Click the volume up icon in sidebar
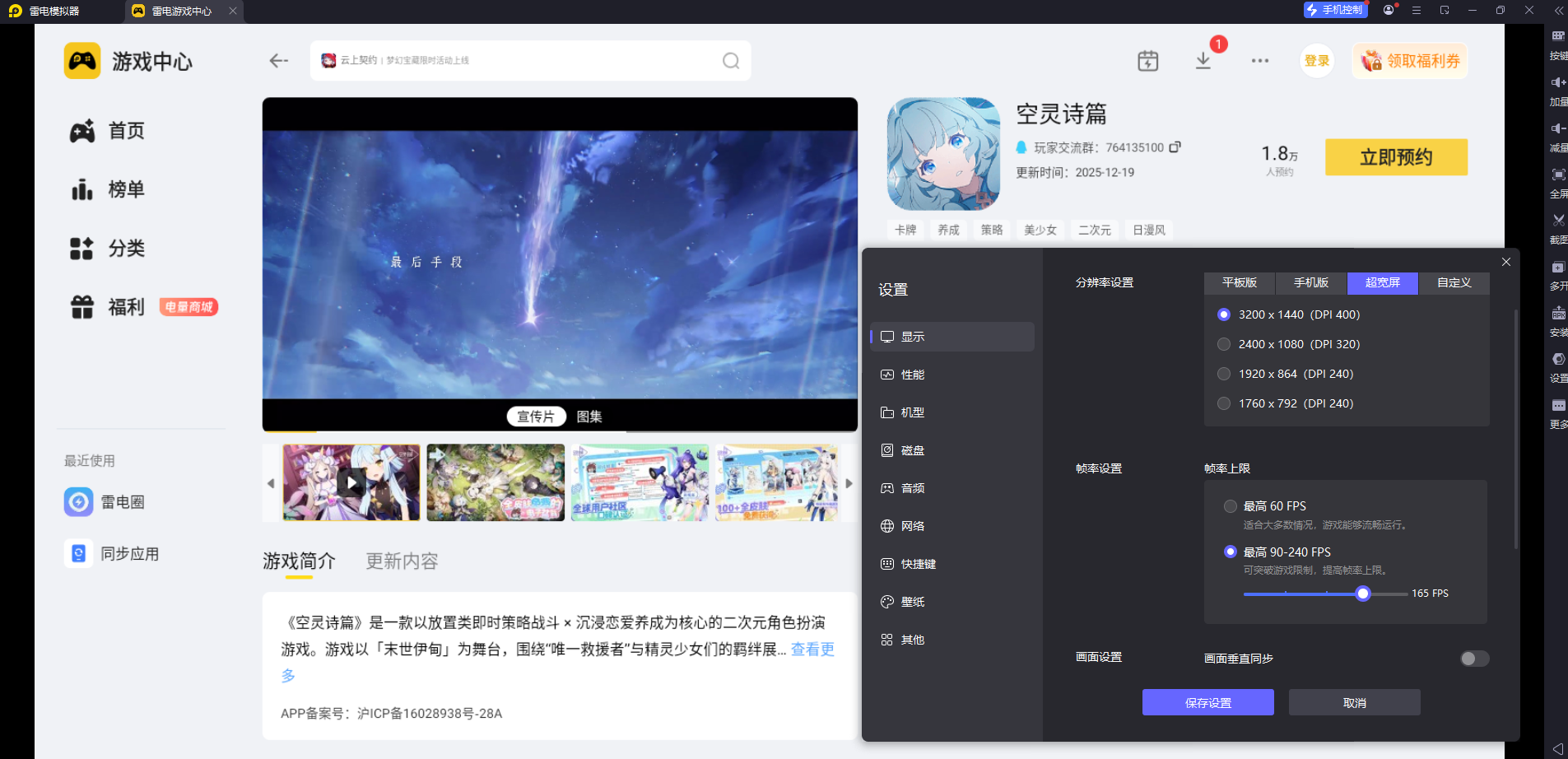 click(x=1558, y=82)
